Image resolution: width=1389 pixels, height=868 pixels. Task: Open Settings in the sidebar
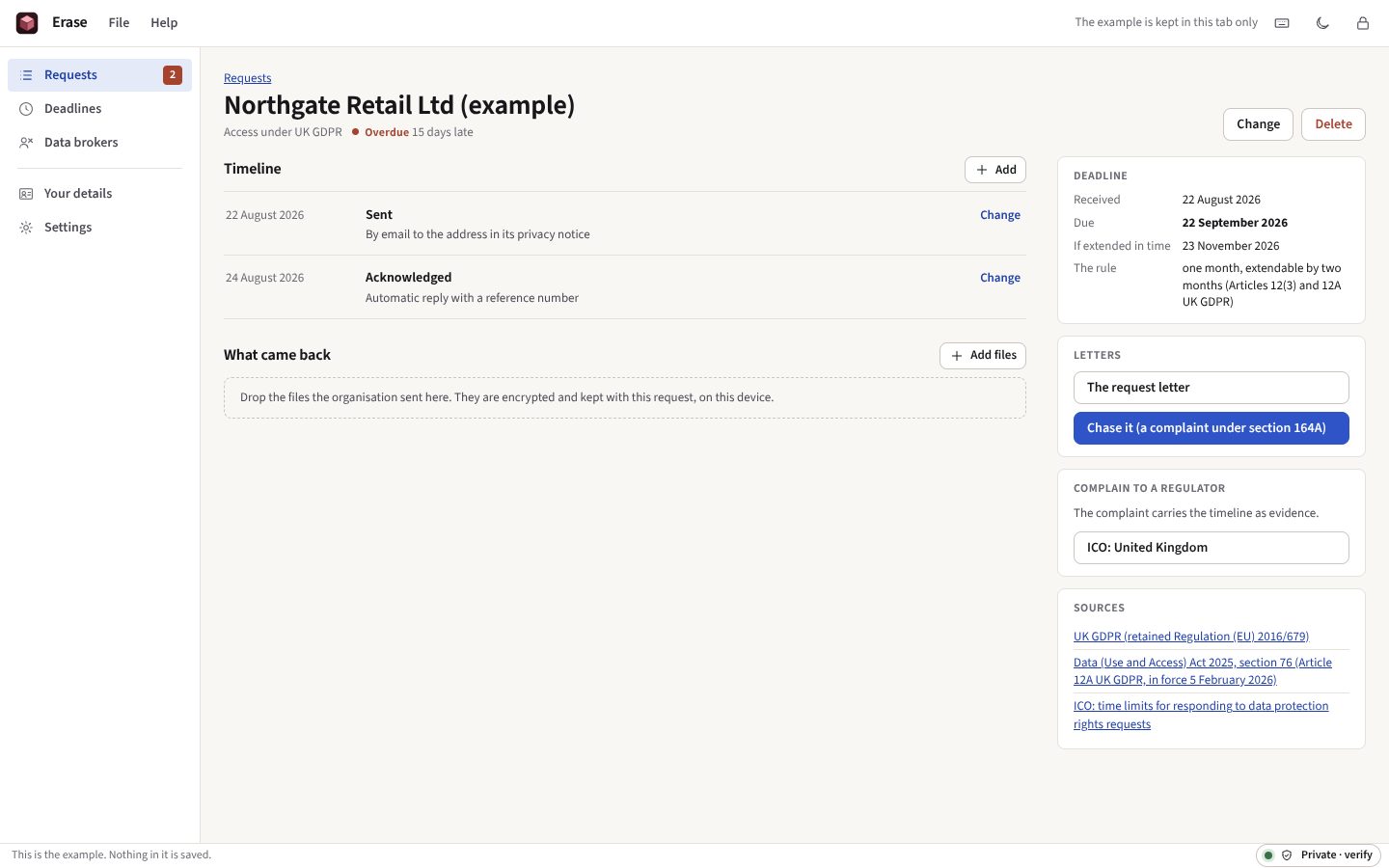(99, 228)
